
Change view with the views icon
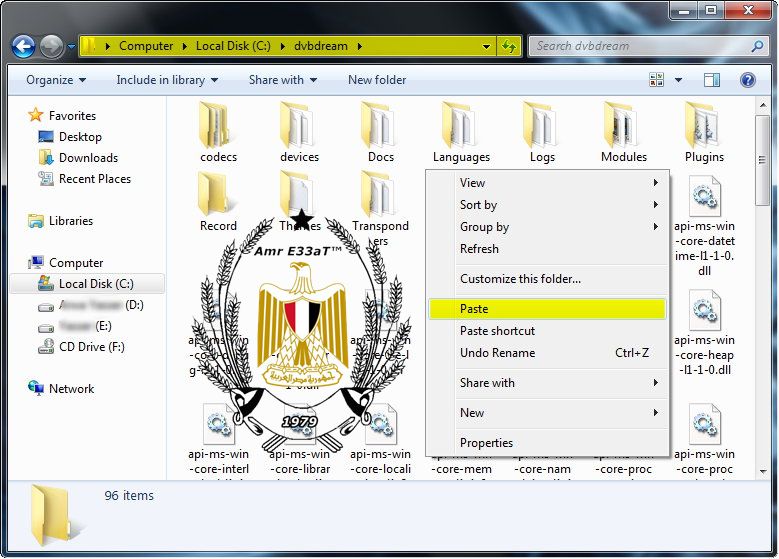tap(656, 80)
